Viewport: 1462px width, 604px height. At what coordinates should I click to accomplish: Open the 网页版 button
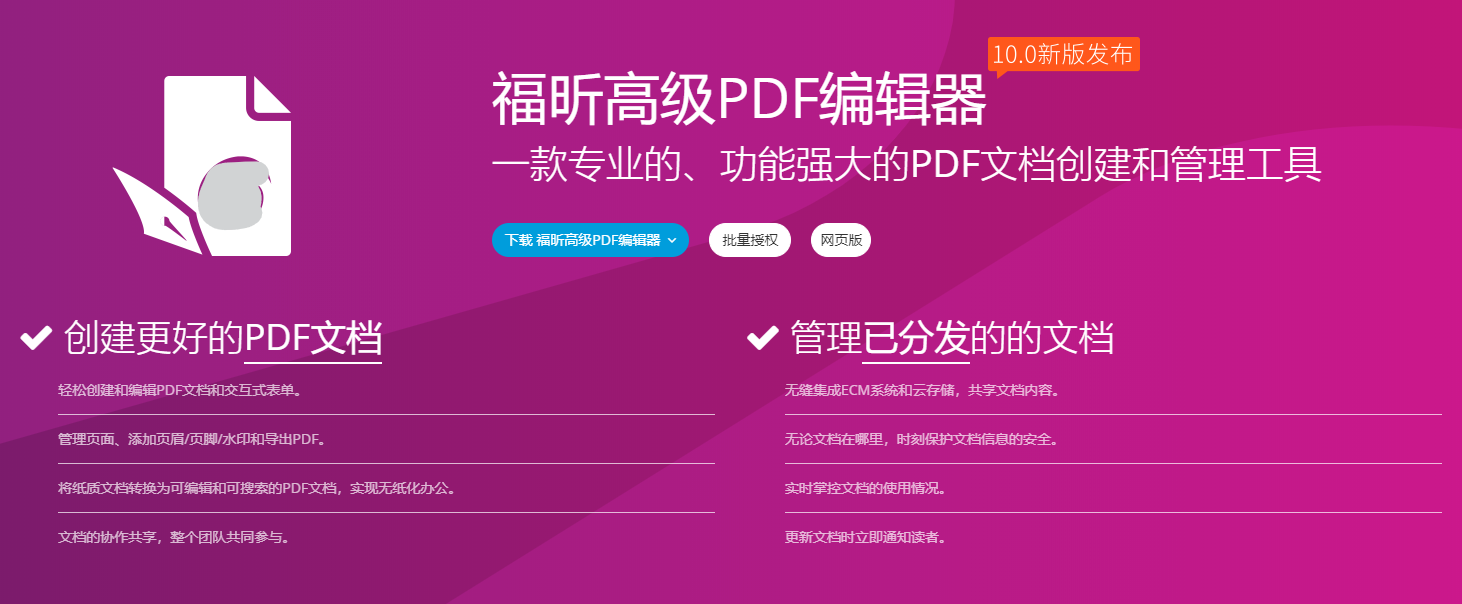pyautogui.click(x=840, y=239)
